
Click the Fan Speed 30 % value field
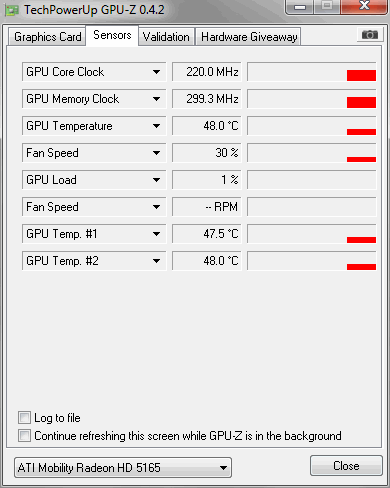point(207,153)
